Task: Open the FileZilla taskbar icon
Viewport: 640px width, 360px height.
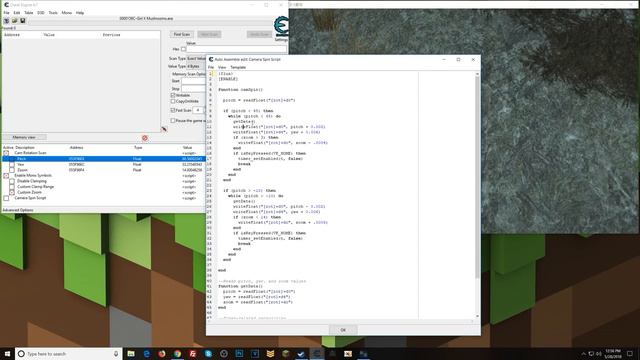Action: (x=193, y=353)
